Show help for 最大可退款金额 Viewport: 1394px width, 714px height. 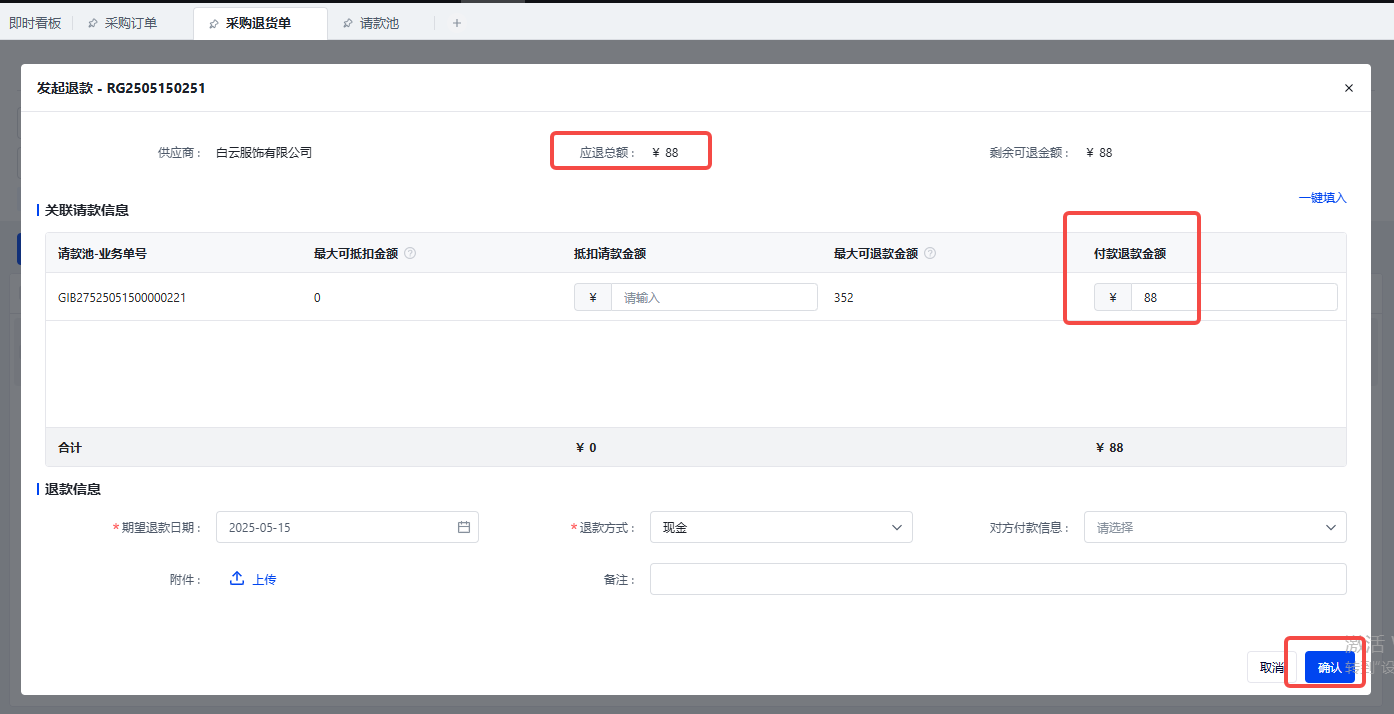(x=930, y=253)
